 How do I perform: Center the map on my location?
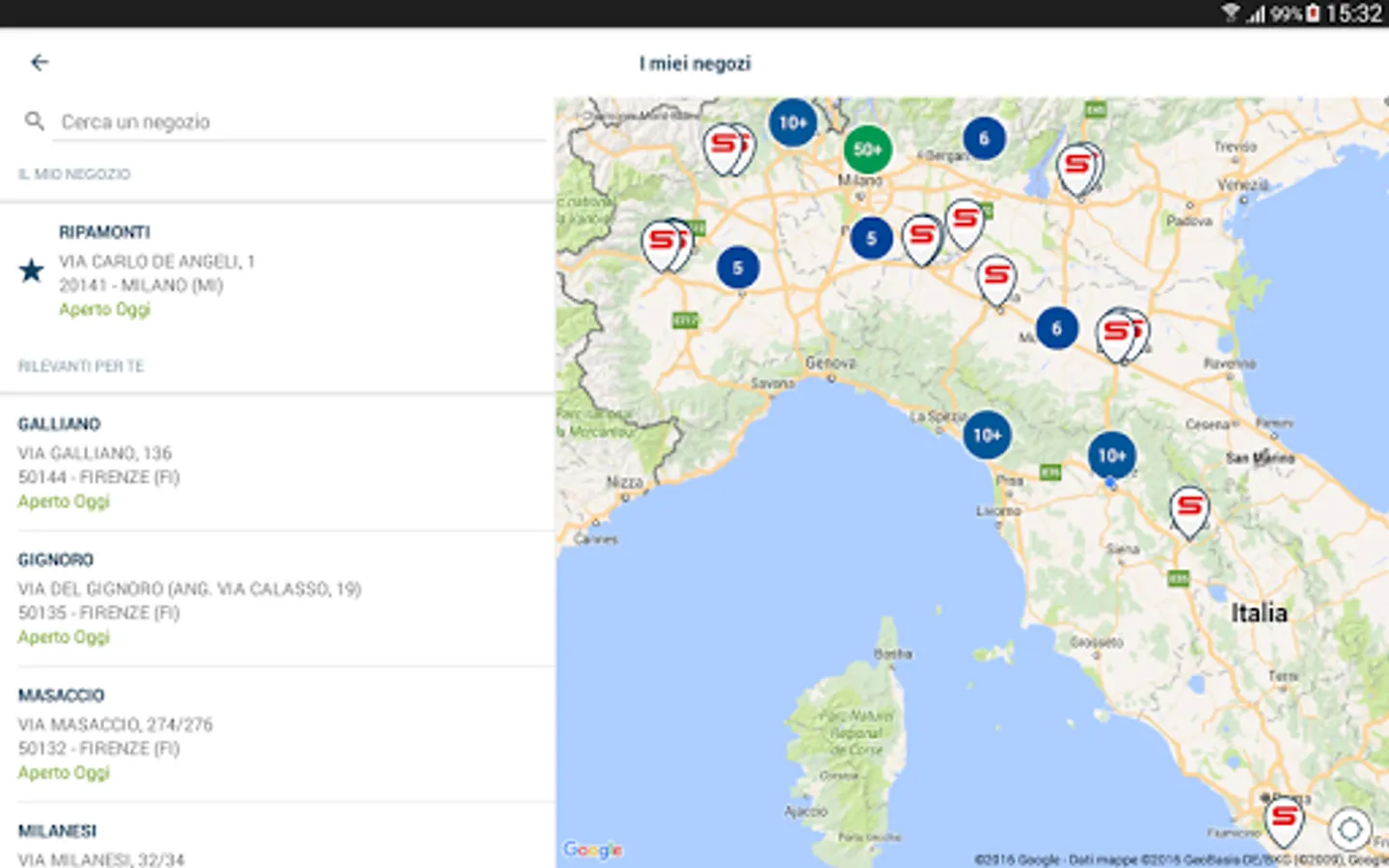coord(1349,828)
